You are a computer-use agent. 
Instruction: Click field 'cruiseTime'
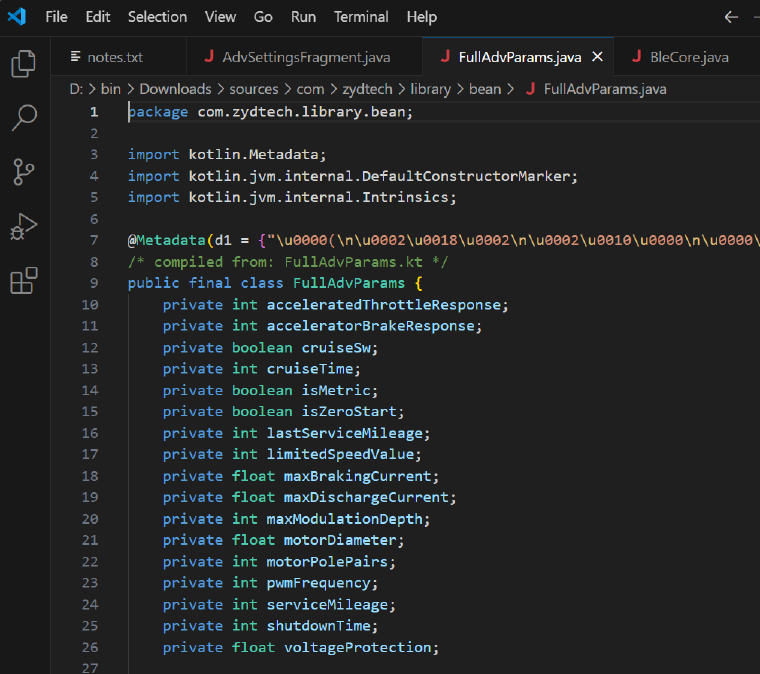click(310, 369)
